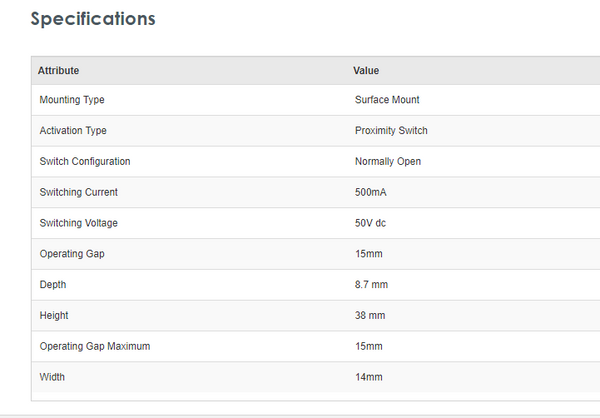
Task: Select the Switching Voltage attribute label
Action: pyautogui.click(x=78, y=223)
